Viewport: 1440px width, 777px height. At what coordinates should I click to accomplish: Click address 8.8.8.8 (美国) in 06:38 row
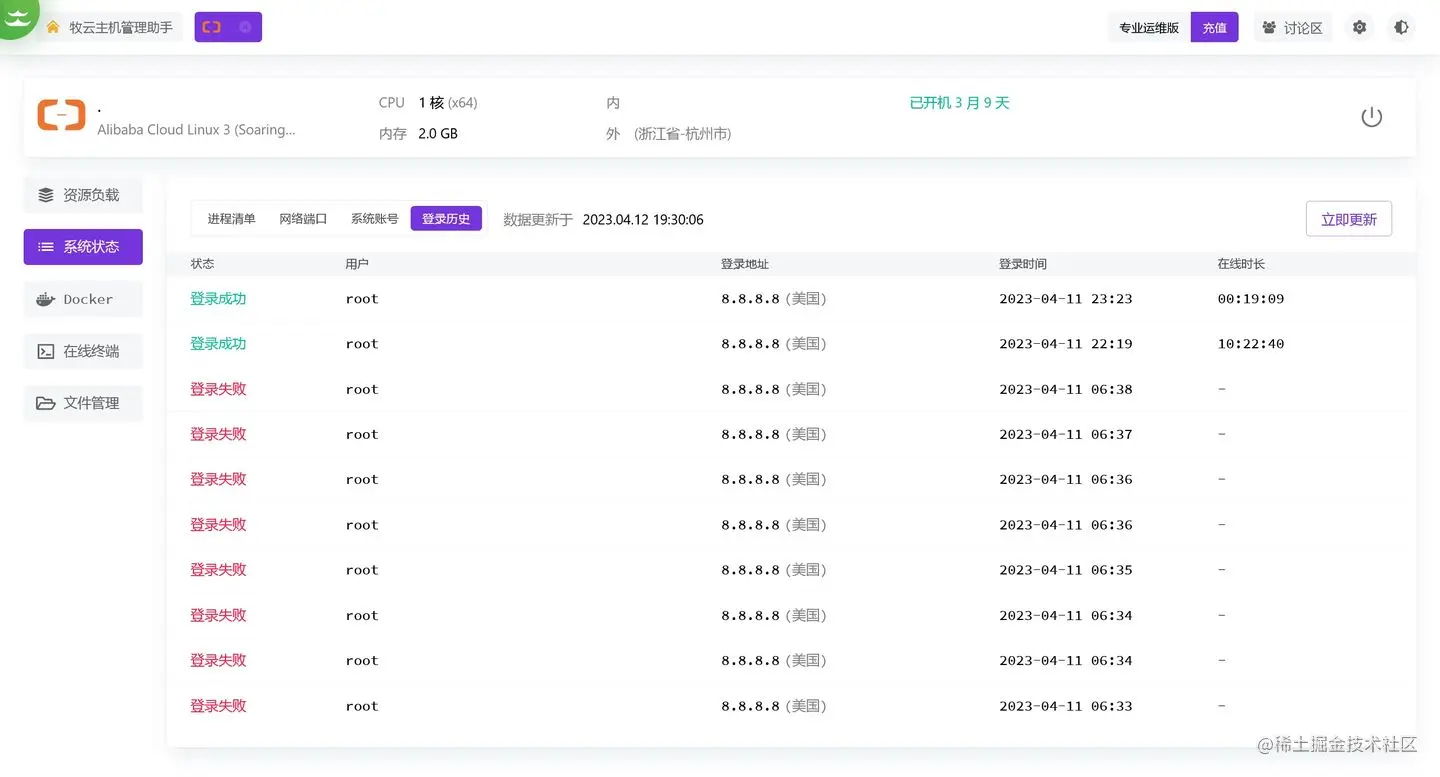(774, 389)
